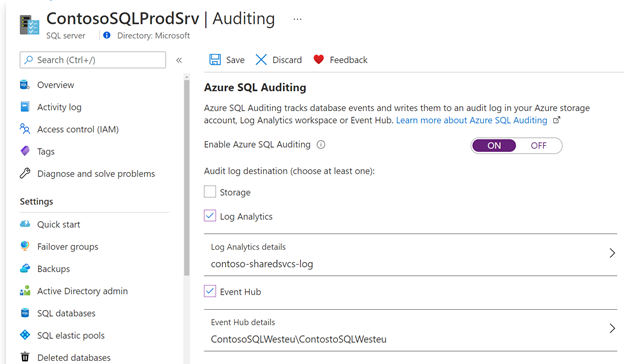The height and width of the screenshot is (364, 624).
Task: Select ContosoSQLWesteu\ContostoSQLWesteu value
Action: point(298,339)
